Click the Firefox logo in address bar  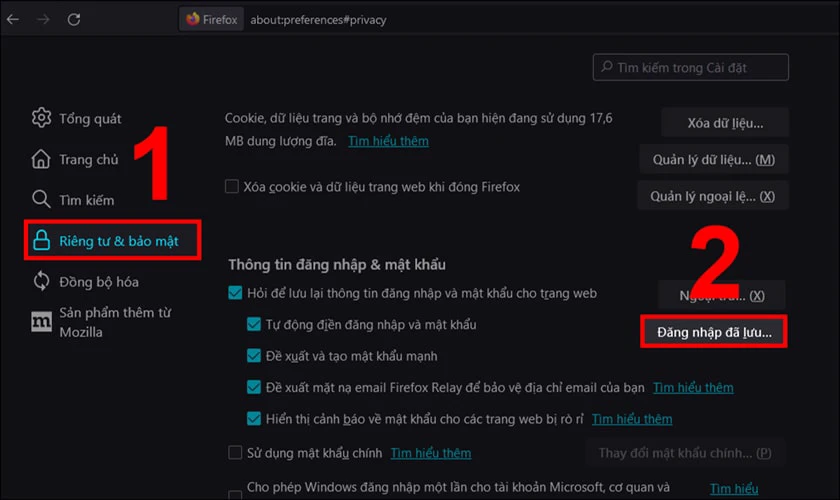tap(193, 19)
